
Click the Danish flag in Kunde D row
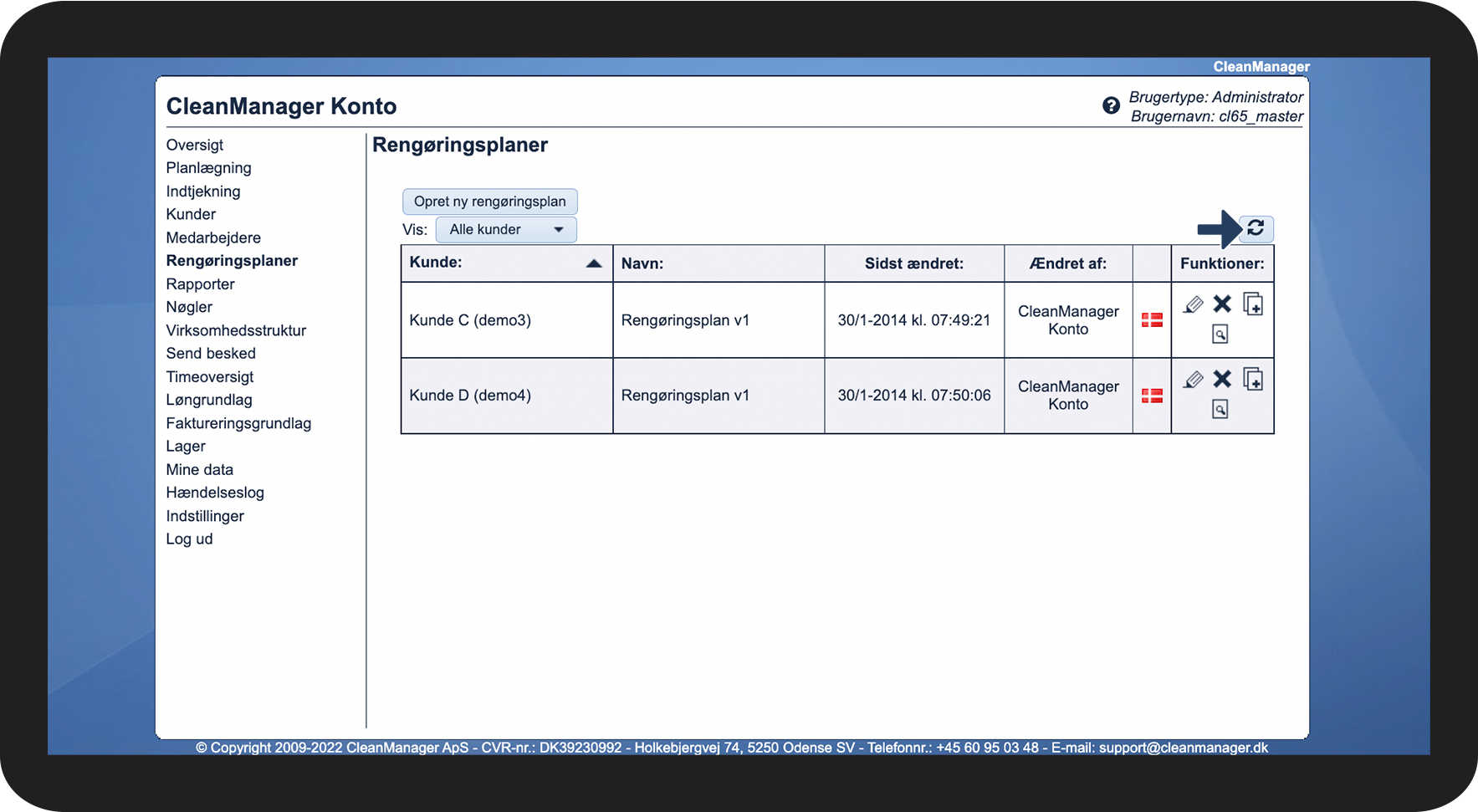1152,396
